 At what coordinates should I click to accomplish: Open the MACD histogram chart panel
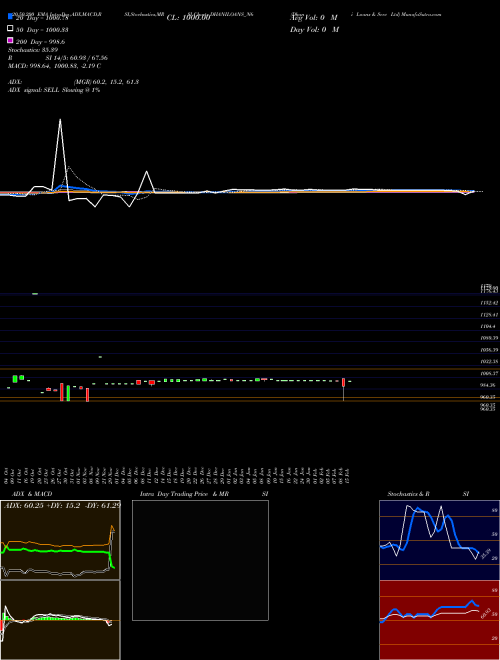[60, 620]
